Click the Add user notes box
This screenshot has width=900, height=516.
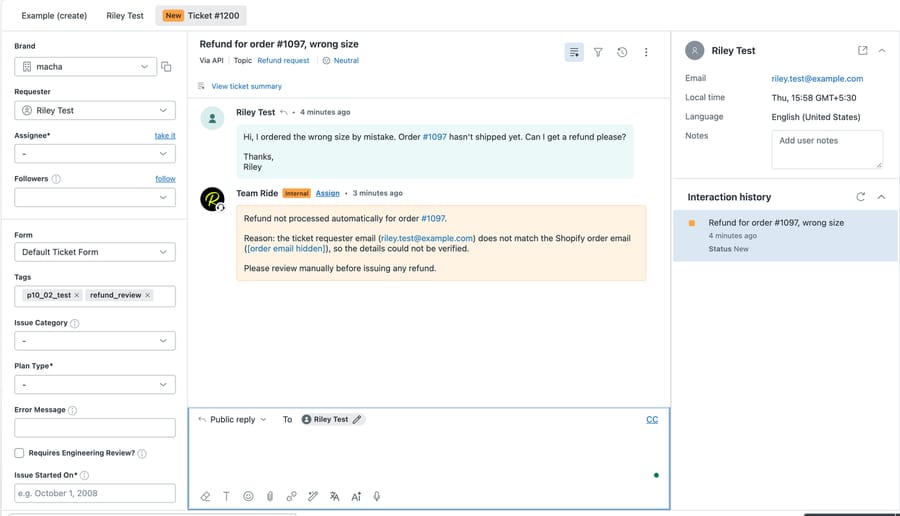pyautogui.click(x=827, y=149)
